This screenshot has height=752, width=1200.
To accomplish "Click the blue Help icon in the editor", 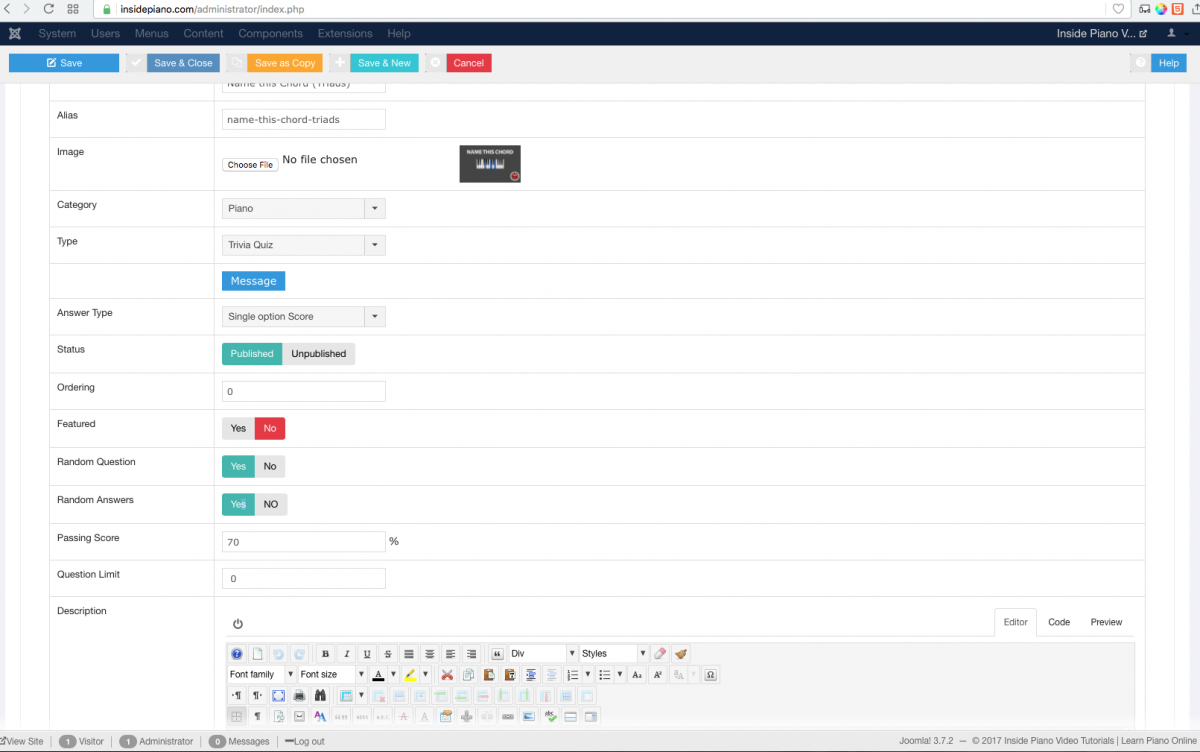I will [x=237, y=654].
